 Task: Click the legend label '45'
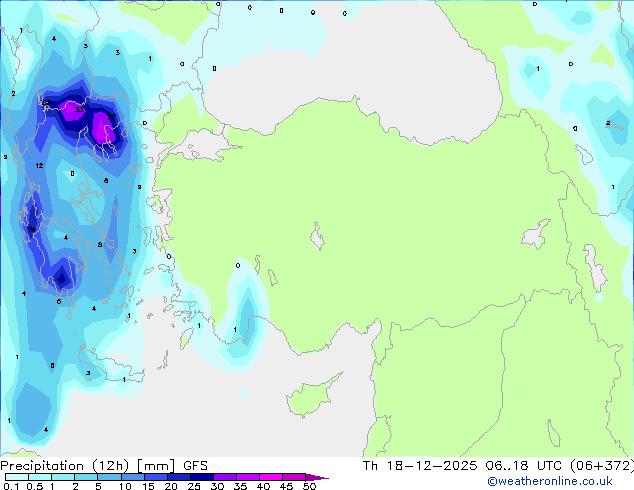[x=286, y=486]
